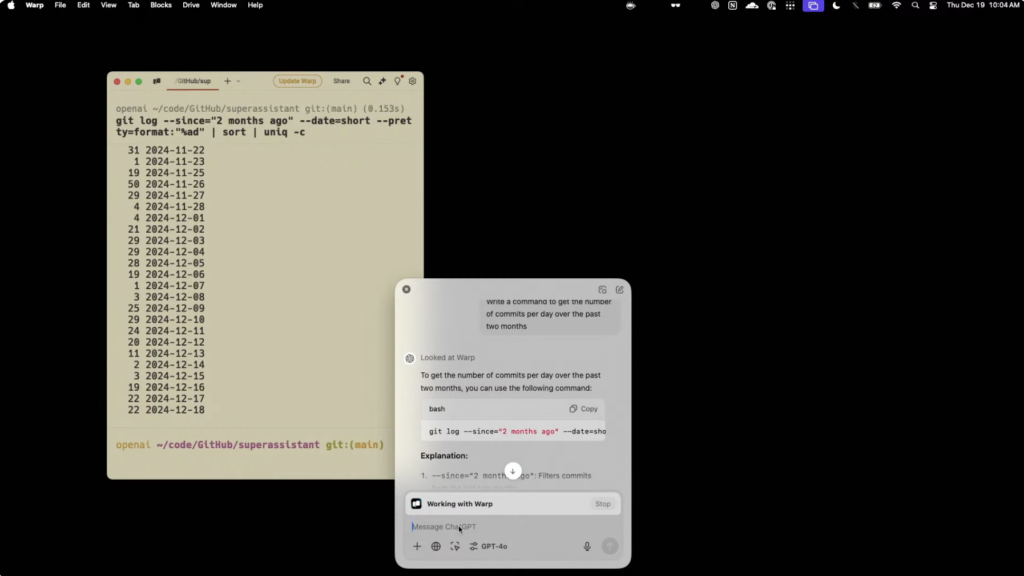Click the date and time clock

pyautogui.click(x=983, y=5)
